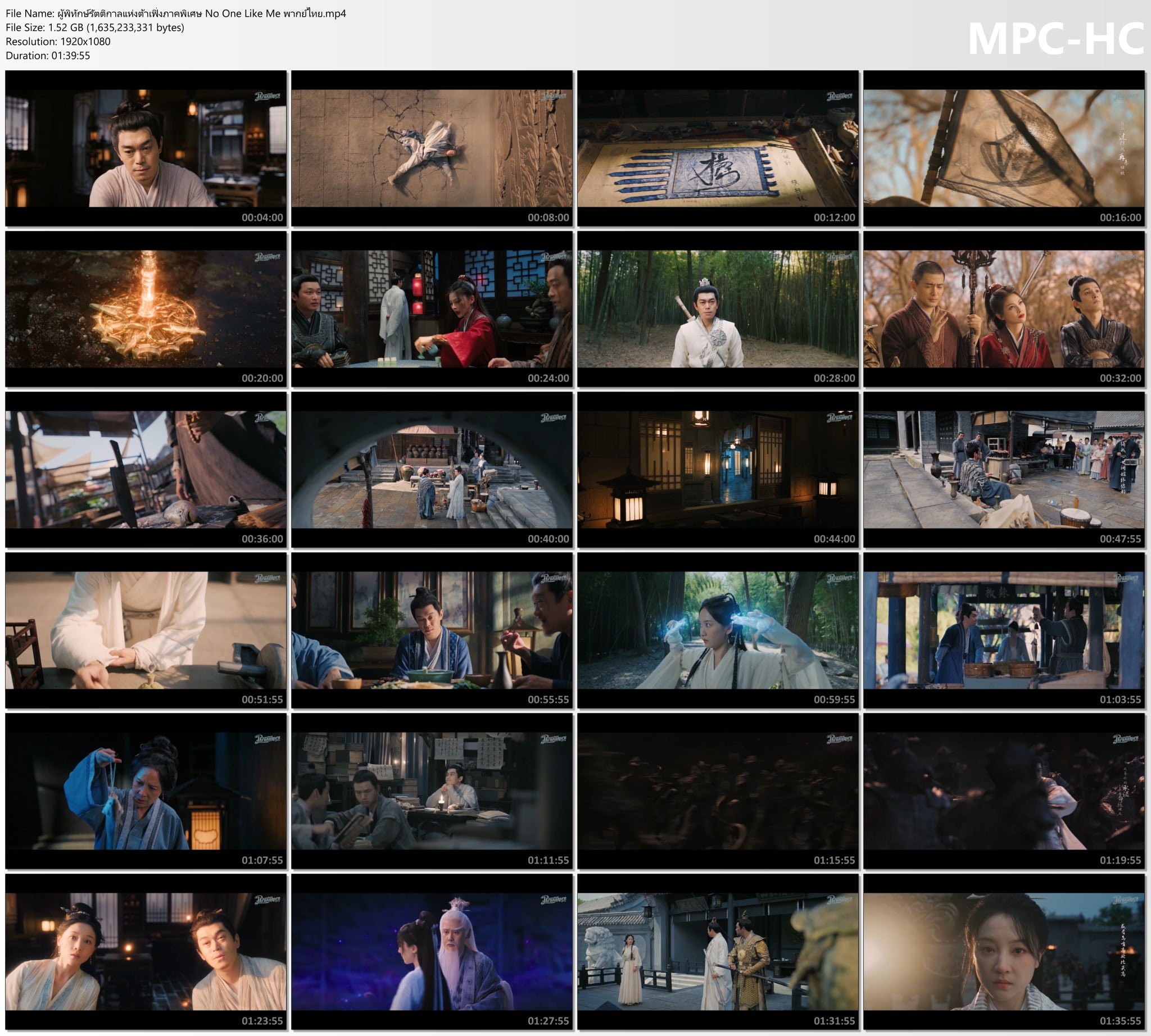Select the dinner scene thumbnail at 00:55:55
Screen dimensions: 1151x1036
(432, 630)
